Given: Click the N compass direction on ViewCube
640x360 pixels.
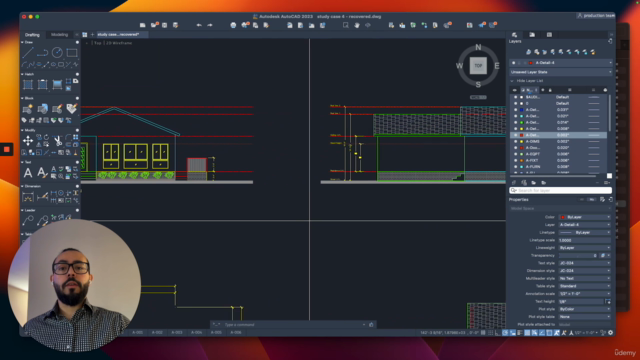Looking at the screenshot, I should pyautogui.click(x=478, y=47).
